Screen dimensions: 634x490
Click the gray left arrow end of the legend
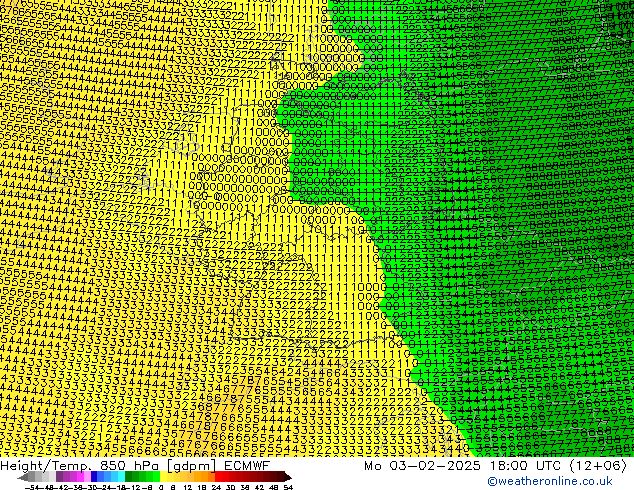pyautogui.click(x=22, y=477)
